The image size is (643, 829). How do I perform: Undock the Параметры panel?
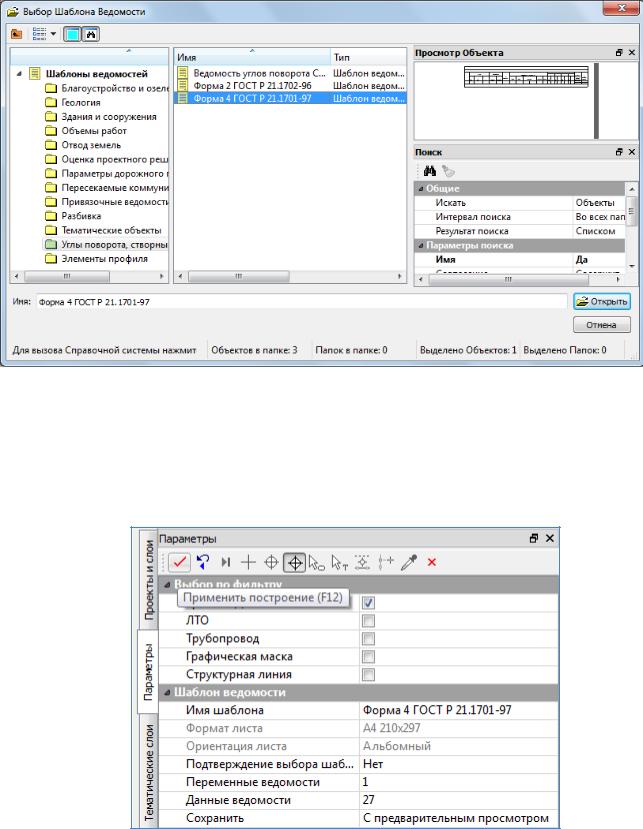(x=534, y=538)
